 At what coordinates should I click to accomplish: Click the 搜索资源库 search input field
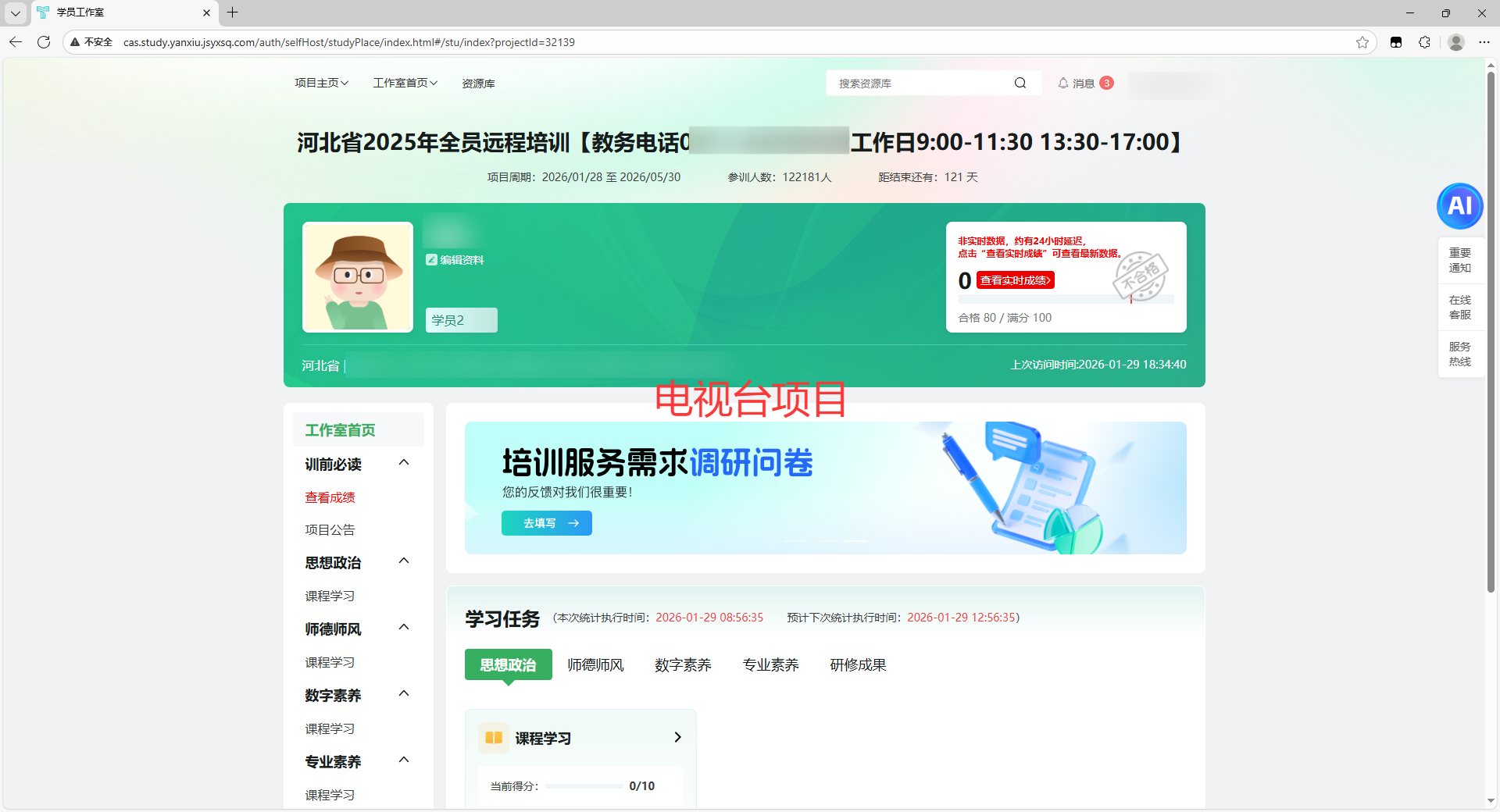922,84
